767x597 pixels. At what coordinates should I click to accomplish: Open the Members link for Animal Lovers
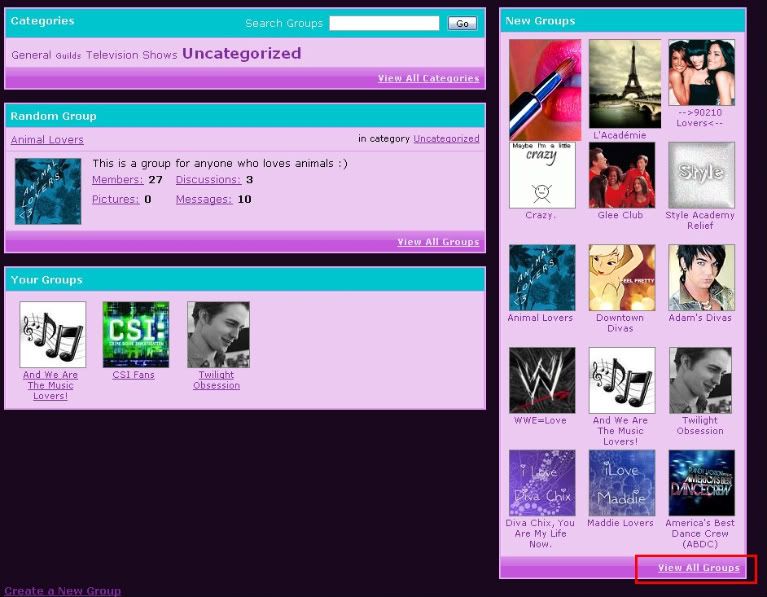(117, 180)
